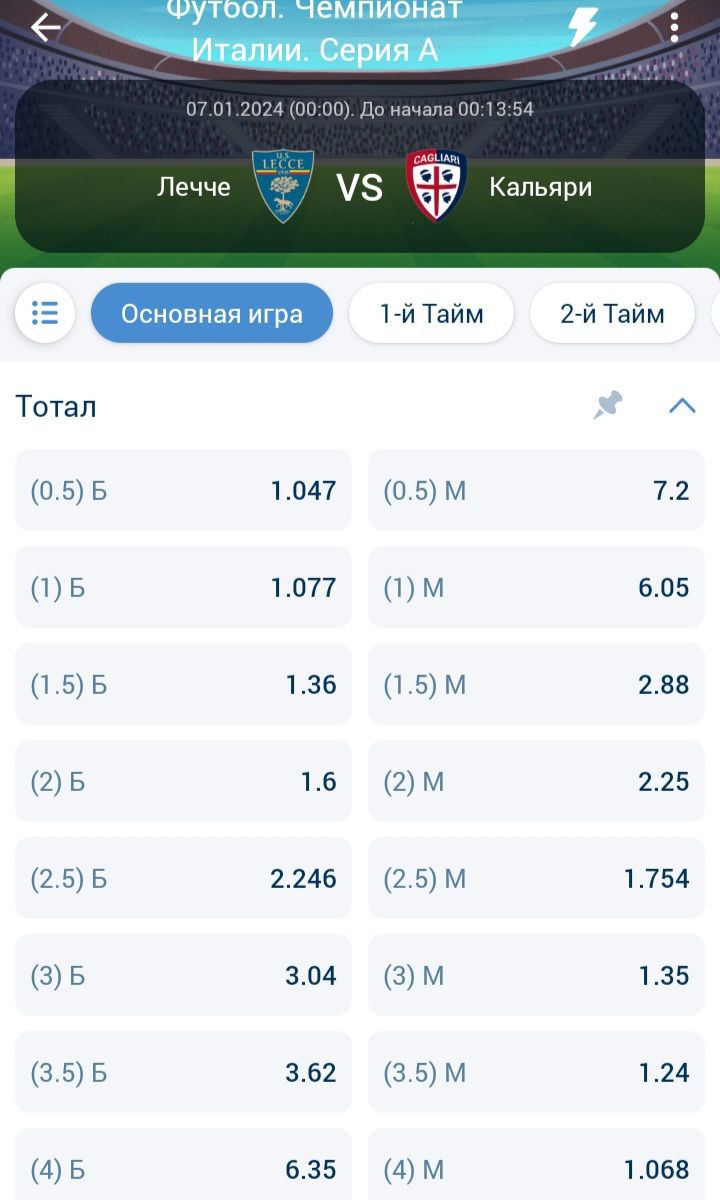Bet on (3) Б at 3.04

(x=183, y=975)
